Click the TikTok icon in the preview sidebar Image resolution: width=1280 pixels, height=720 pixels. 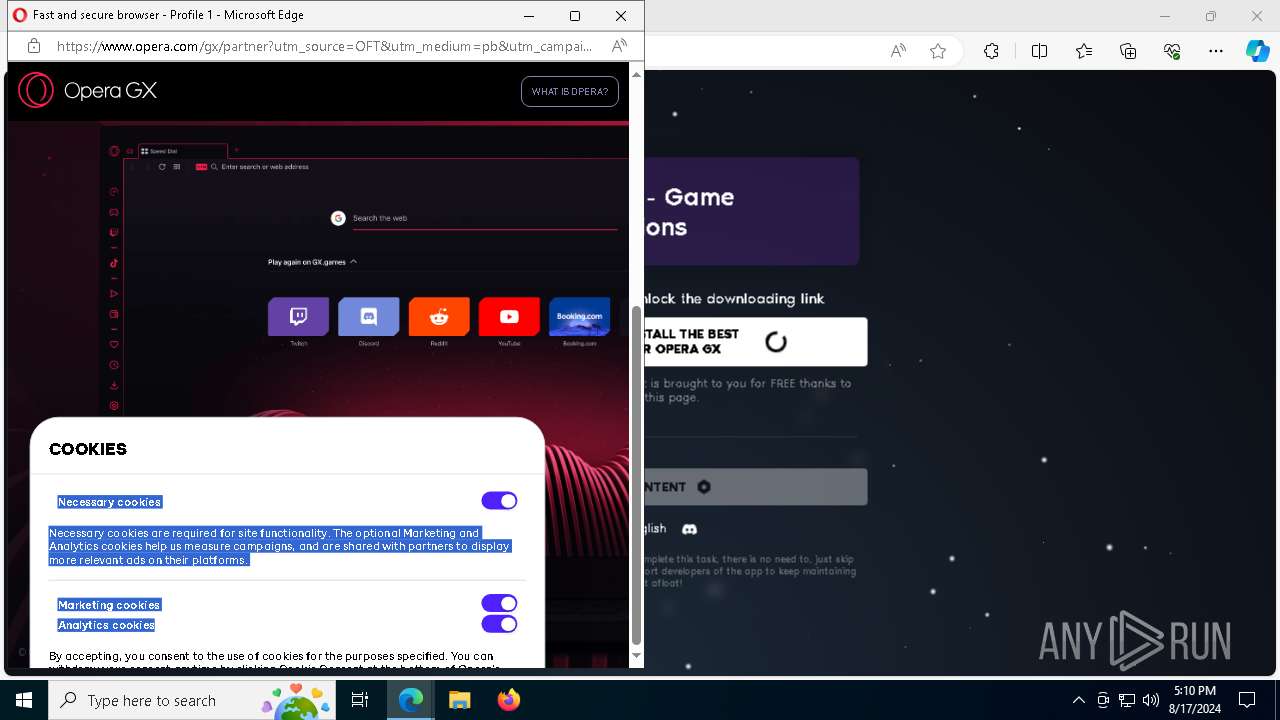pyautogui.click(x=114, y=263)
